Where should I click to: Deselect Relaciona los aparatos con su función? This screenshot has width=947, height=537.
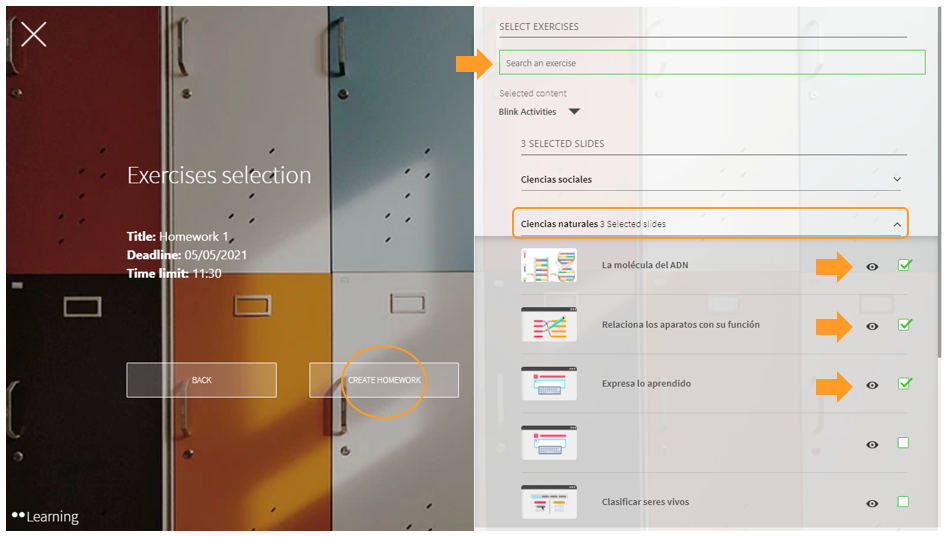click(904, 325)
